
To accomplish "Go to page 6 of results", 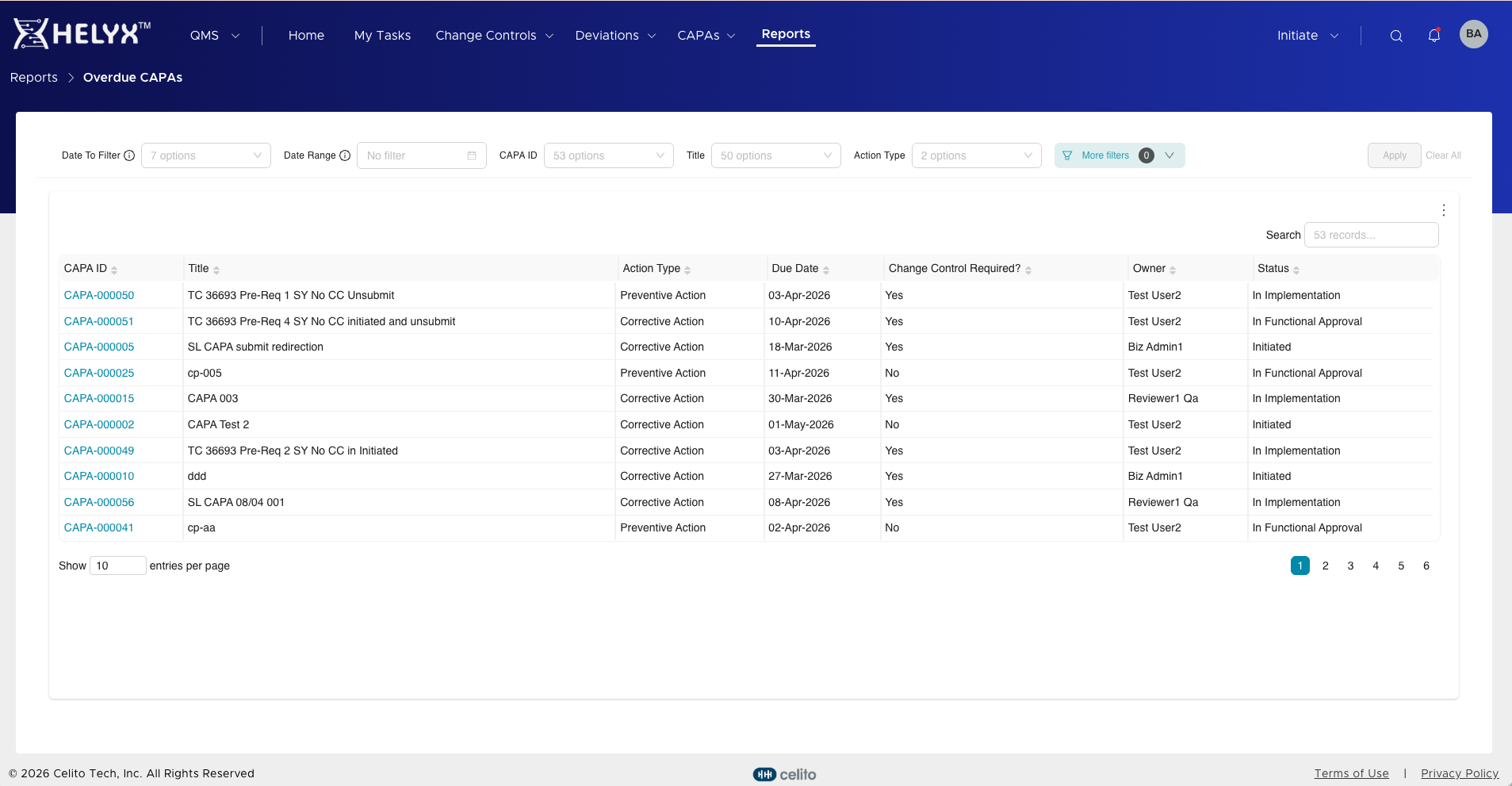I will pyautogui.click(x=1426, y=566).
